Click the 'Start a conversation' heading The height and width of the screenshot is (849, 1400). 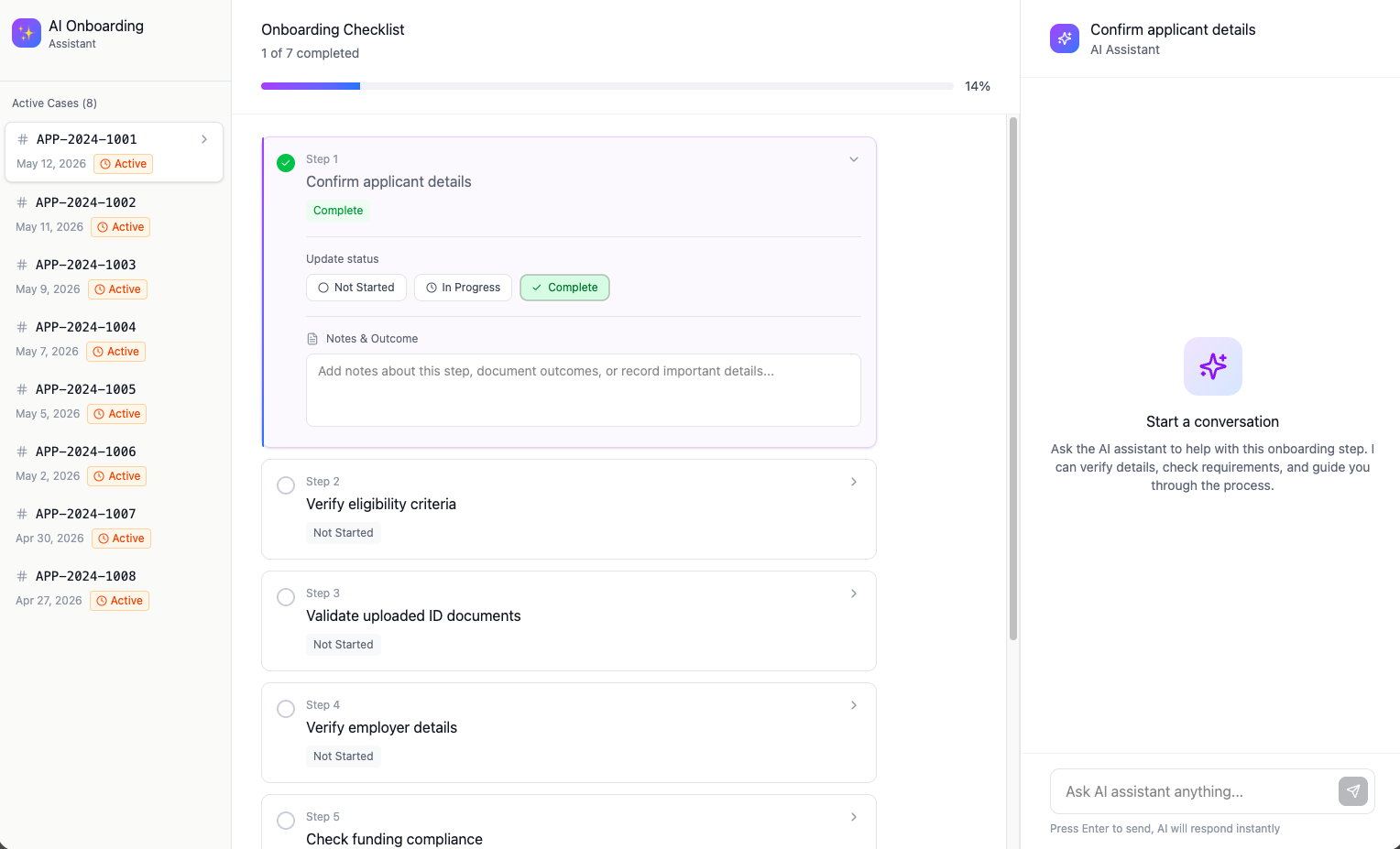click(x=1212, y=422)
